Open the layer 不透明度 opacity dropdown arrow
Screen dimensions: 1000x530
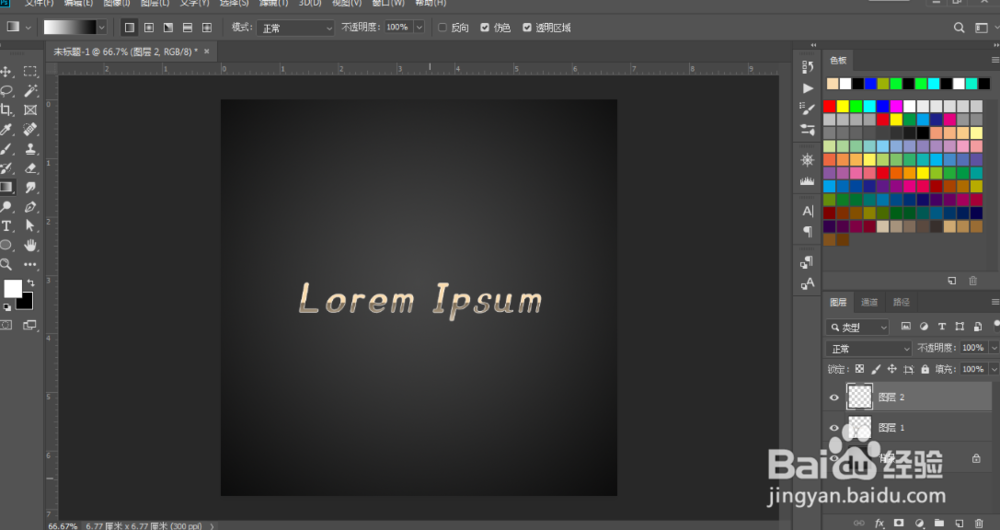point(994,348)
